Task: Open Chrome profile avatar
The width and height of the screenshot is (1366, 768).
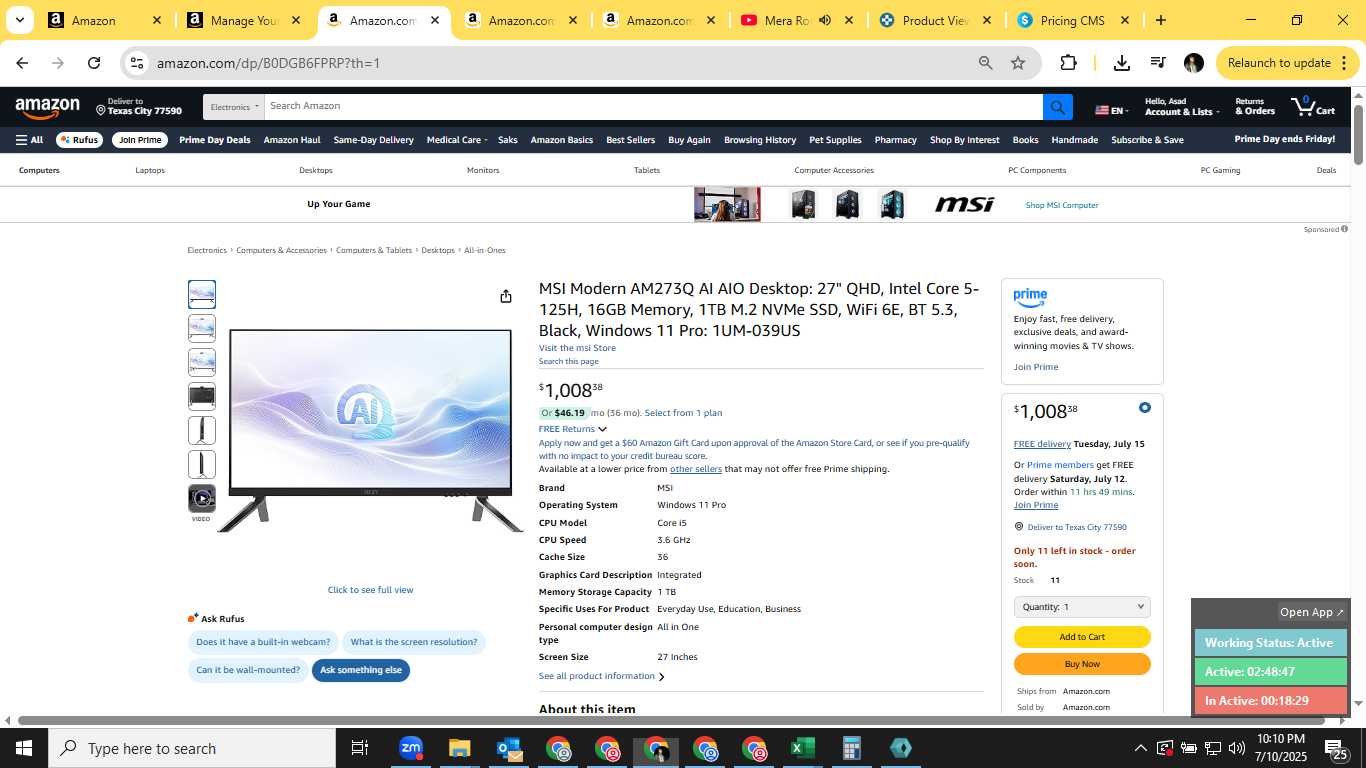Action: coord(1193,63)
